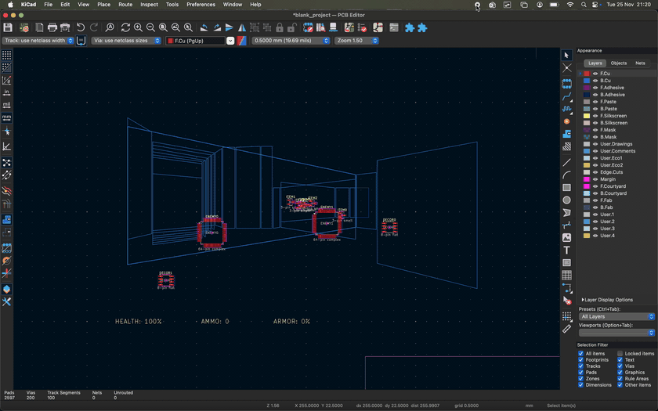Open the Route menu
Screen dimensions: 658x411
[125, 4]
